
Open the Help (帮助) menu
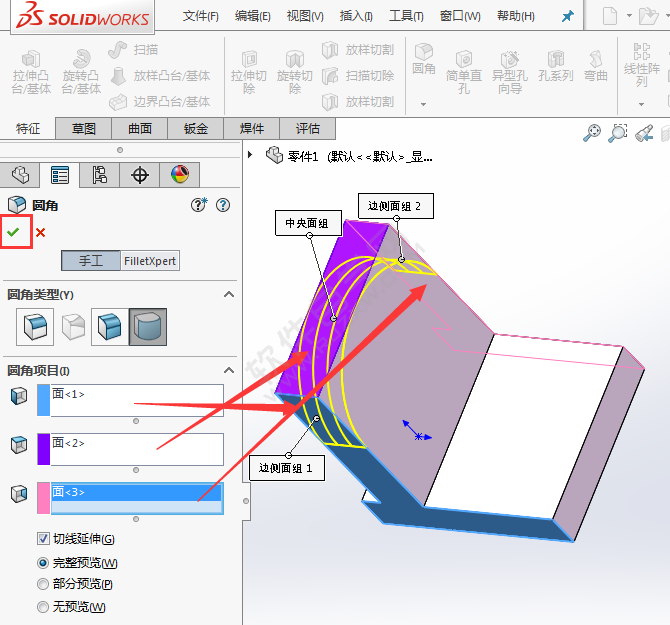point(516,16)
